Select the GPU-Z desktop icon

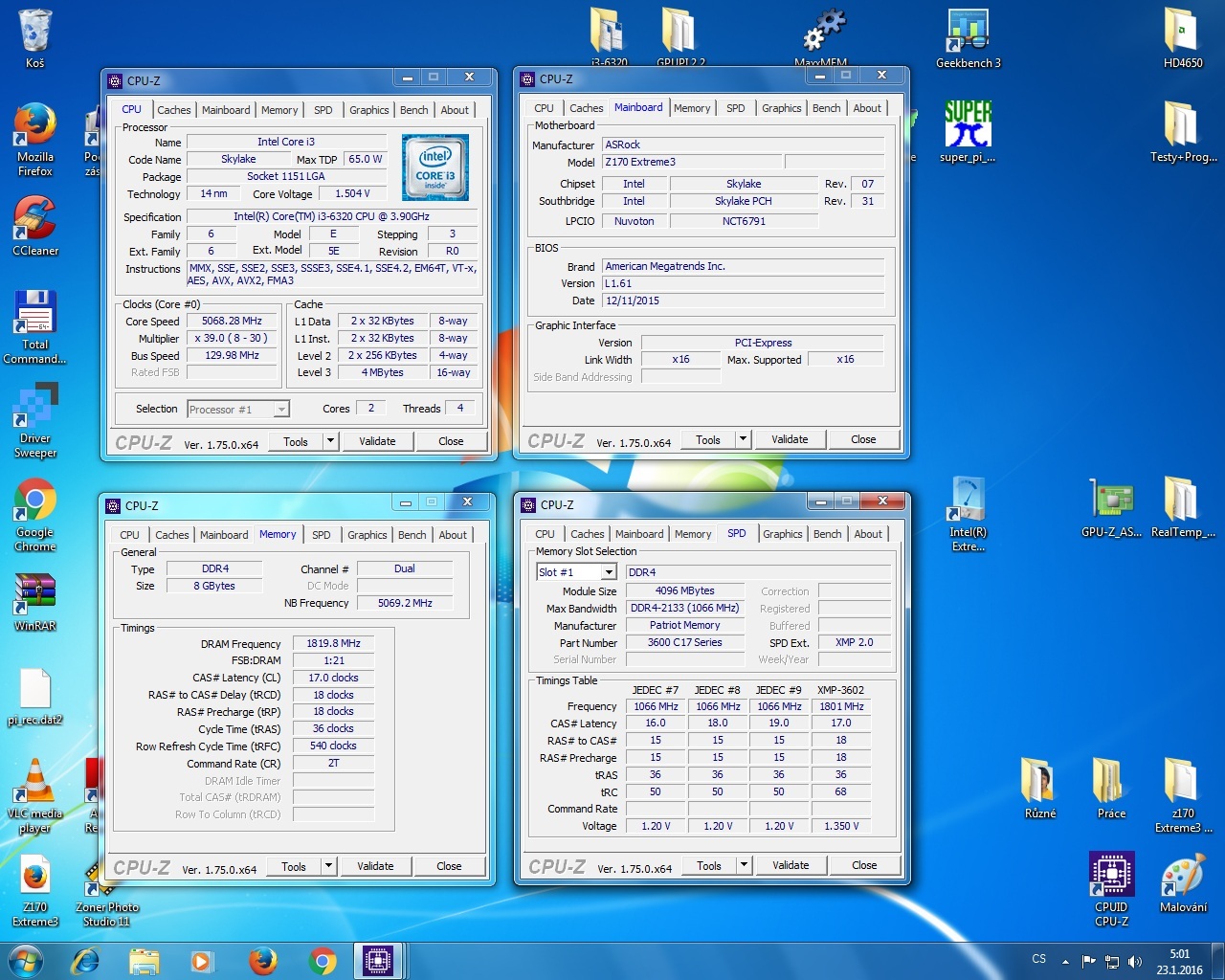click(x=1111, y=507)
